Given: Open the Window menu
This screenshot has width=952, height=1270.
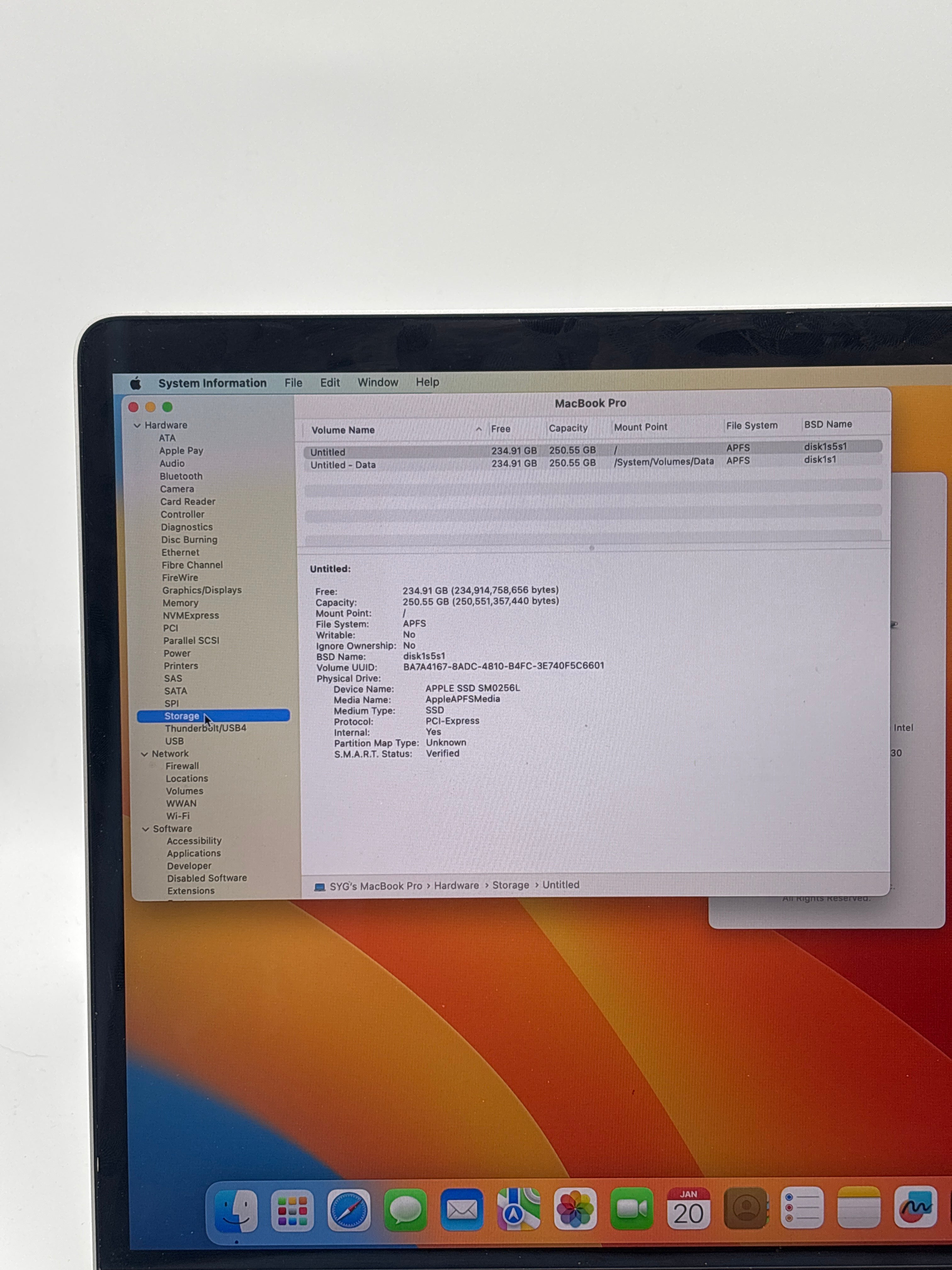Looking at the screenshot, I should click(377, 382).
